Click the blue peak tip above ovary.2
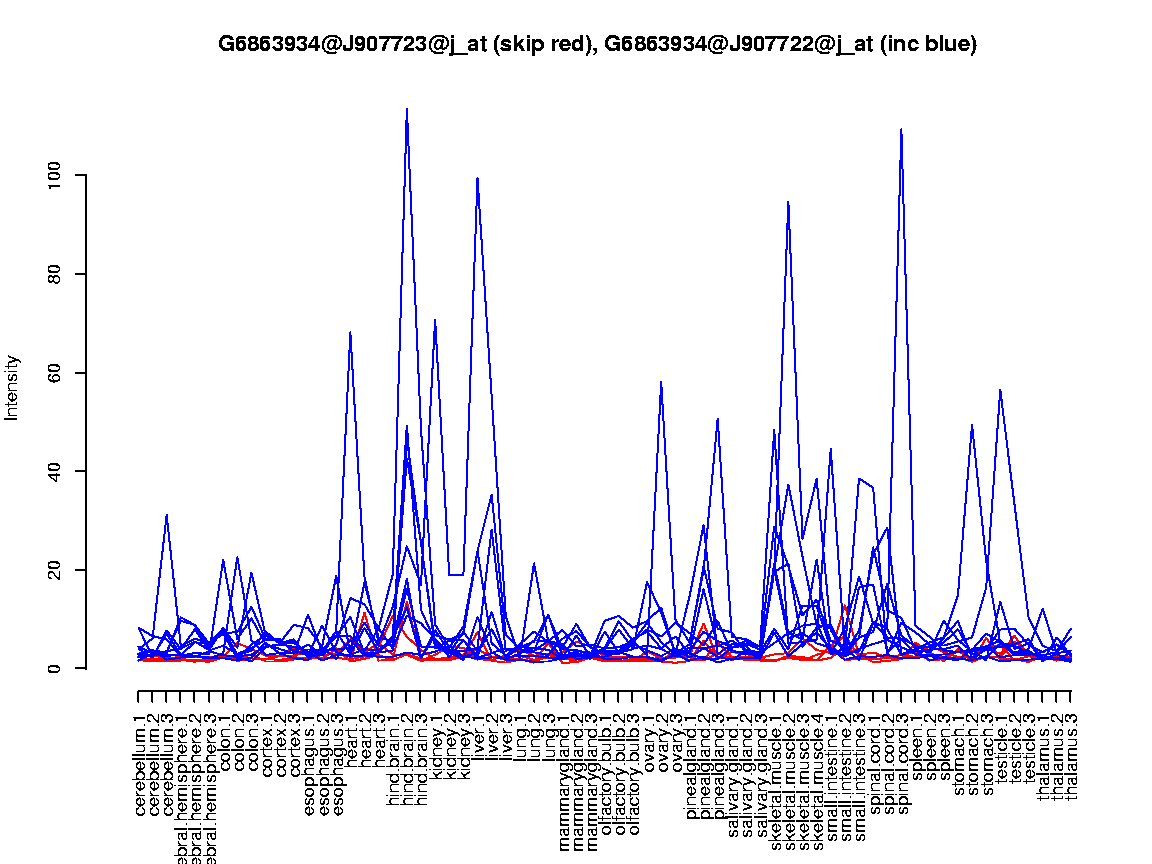 (x=661, y=382)
